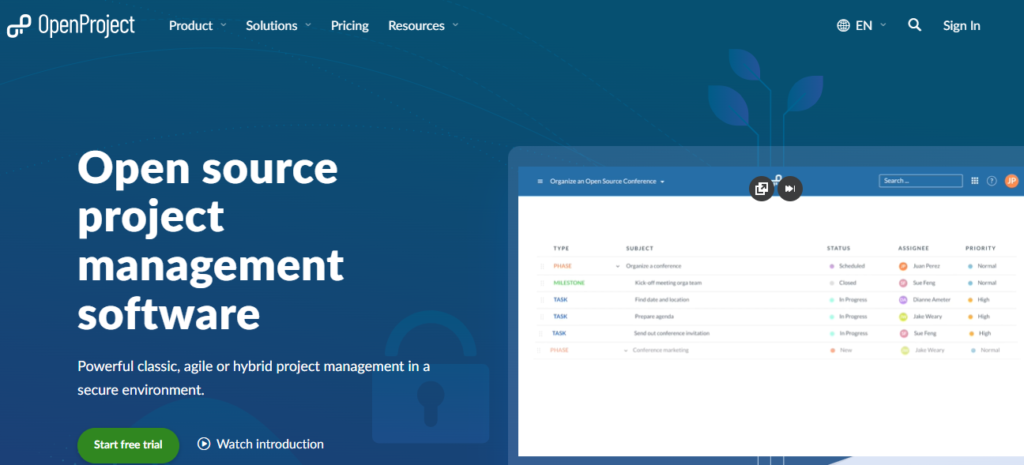
Task: Click the globe language icon
Action: tap(843, 25)
